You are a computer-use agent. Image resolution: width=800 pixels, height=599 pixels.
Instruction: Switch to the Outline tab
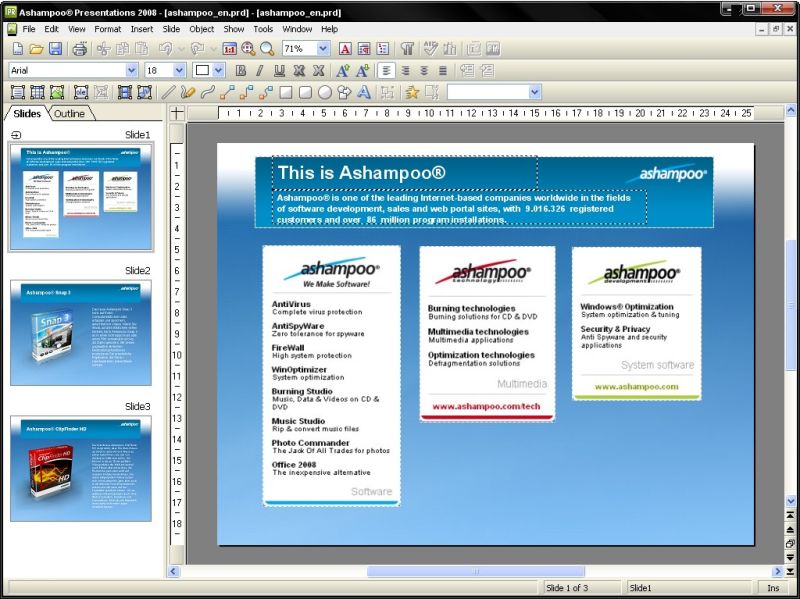[69, 114]
